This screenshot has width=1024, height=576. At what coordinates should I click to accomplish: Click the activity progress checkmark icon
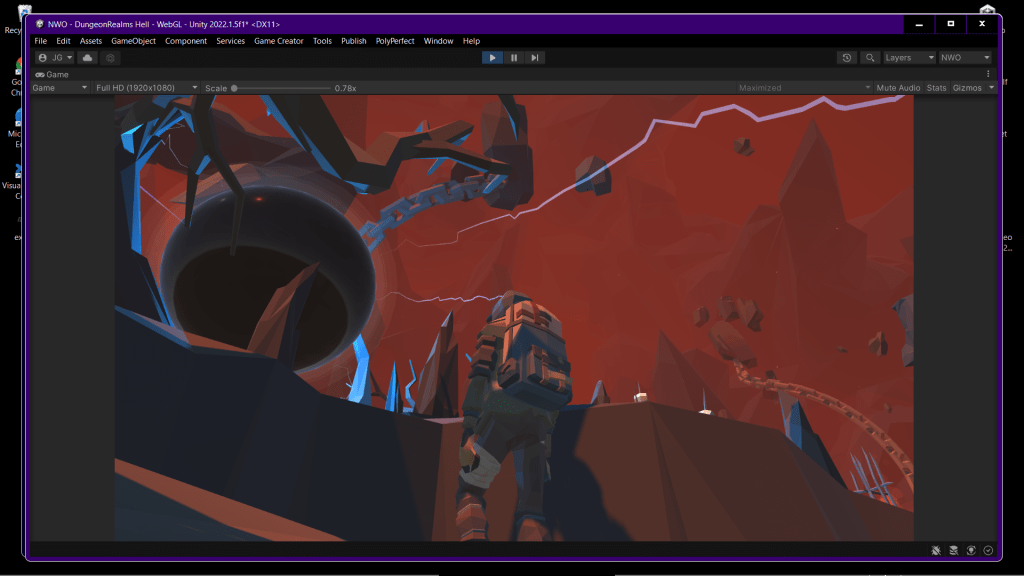[988, 550]
